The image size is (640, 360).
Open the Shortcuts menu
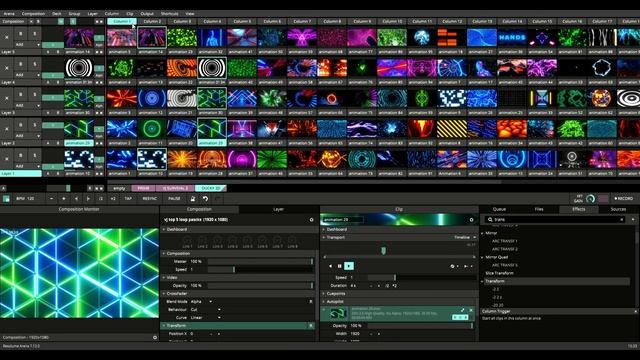coord(169,13)
